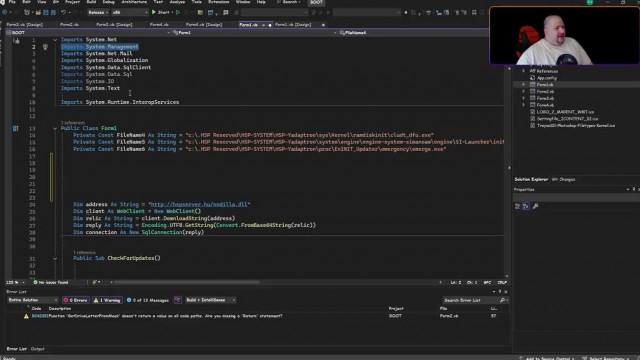The image size is (640, 360).
Task: Collapse the Public Class Form1 region
Action: (55, 129)
